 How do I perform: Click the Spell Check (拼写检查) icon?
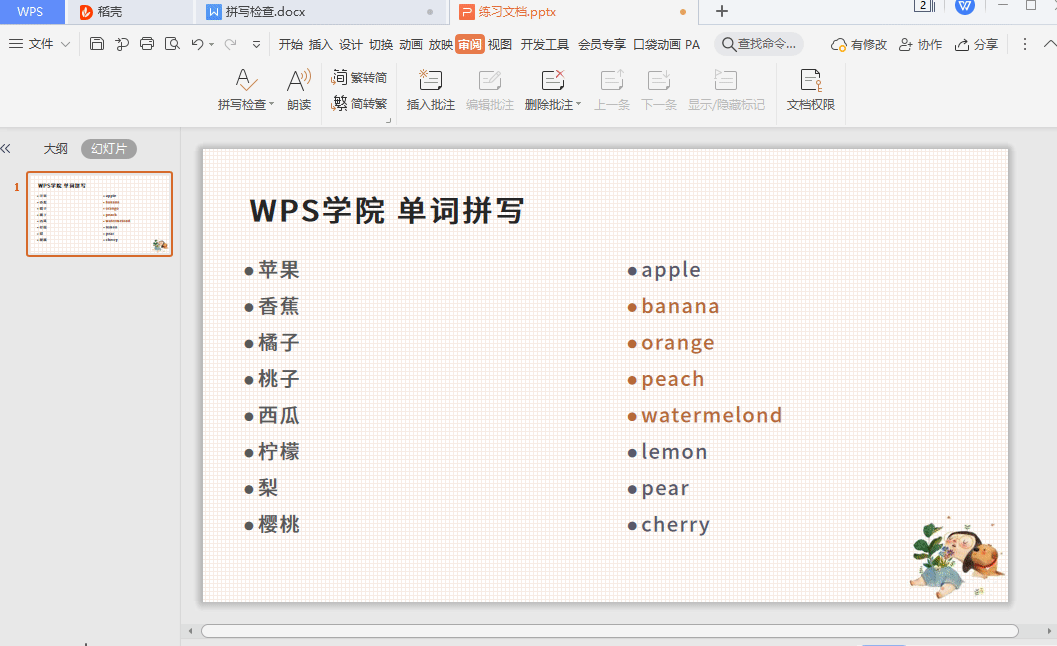(x=246, y=81)
